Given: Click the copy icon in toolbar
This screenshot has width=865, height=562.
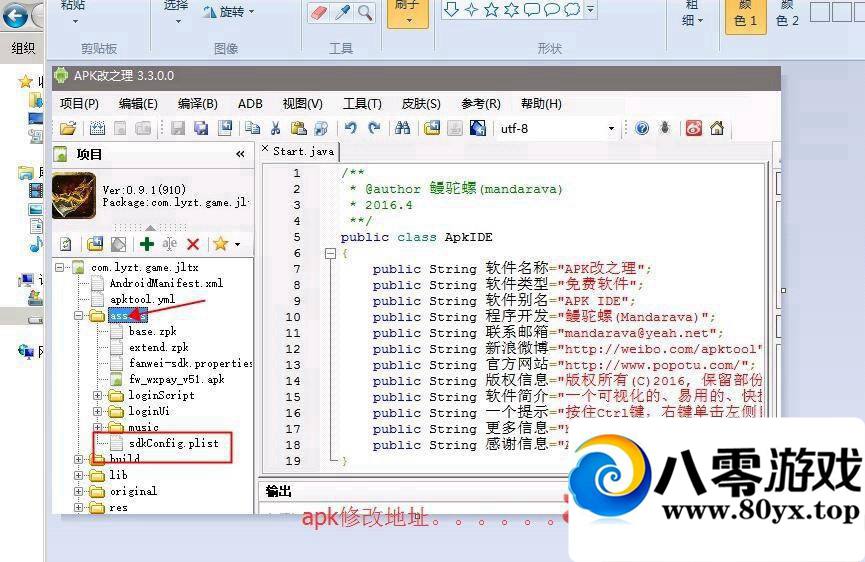Looking at the screenshot, I should point(253,129).
